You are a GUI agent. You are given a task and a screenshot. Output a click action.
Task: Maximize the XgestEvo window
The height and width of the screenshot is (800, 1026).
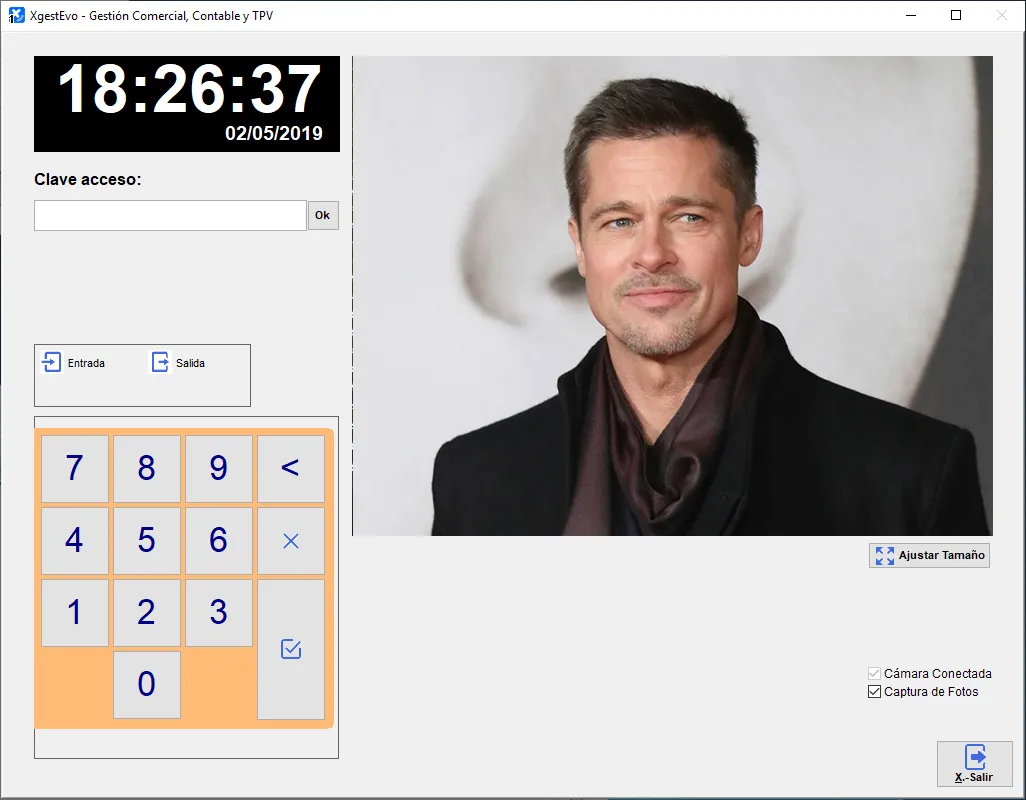pos(956,15)
